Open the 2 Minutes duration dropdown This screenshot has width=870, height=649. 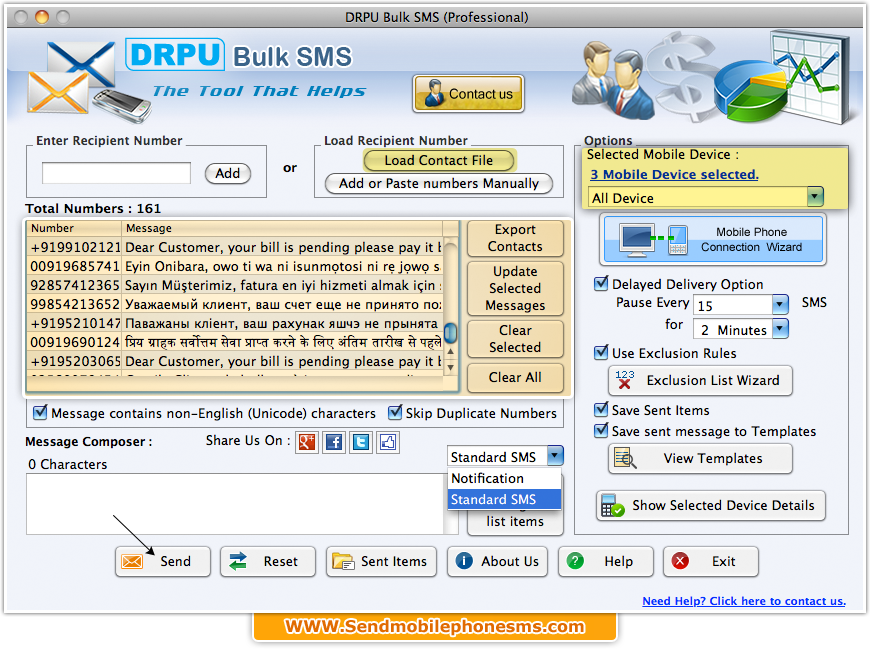click(x=780, y=328)
